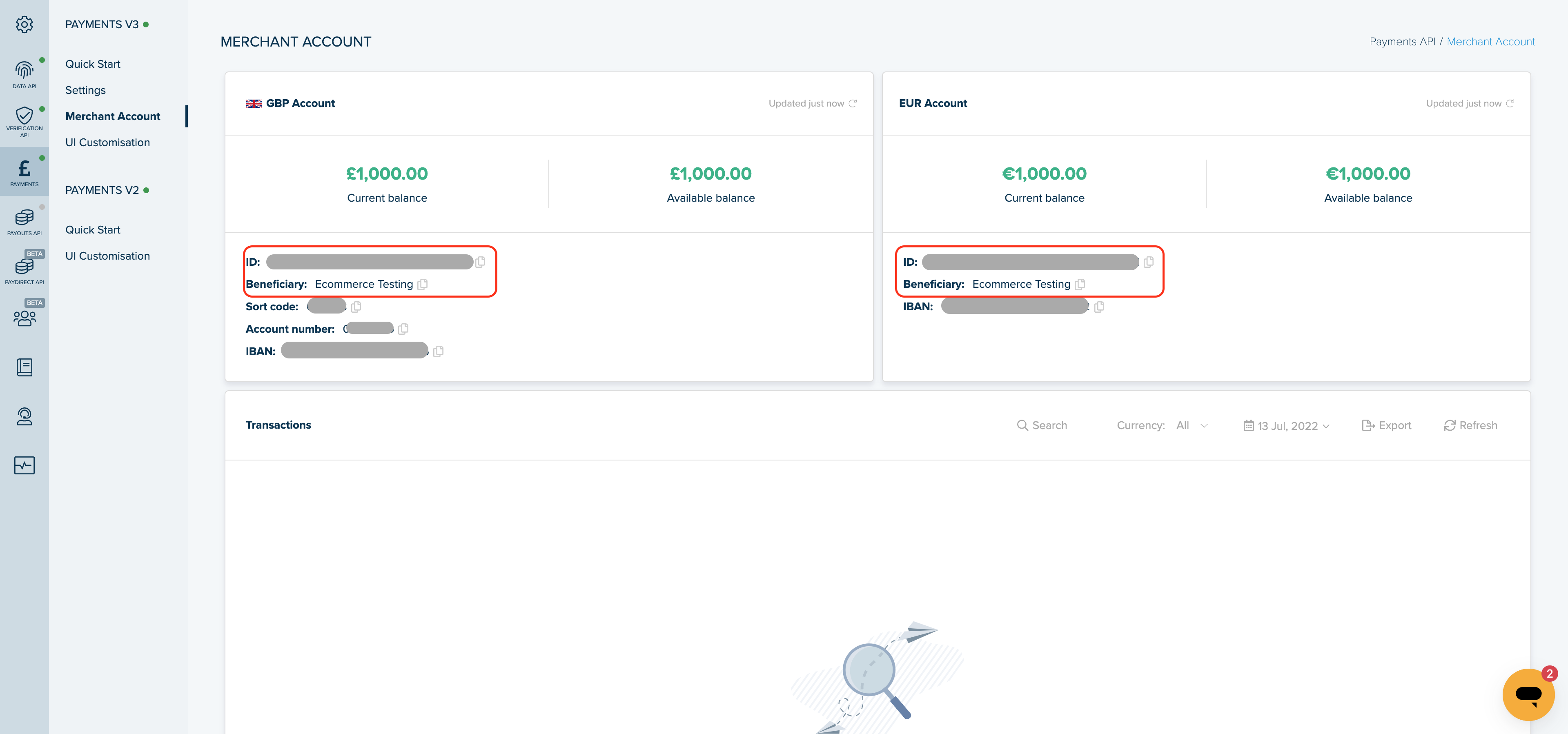1568x734 pixels.
Task: Open Payments V2 UI Customisation
Action: (x=107, y=256)
